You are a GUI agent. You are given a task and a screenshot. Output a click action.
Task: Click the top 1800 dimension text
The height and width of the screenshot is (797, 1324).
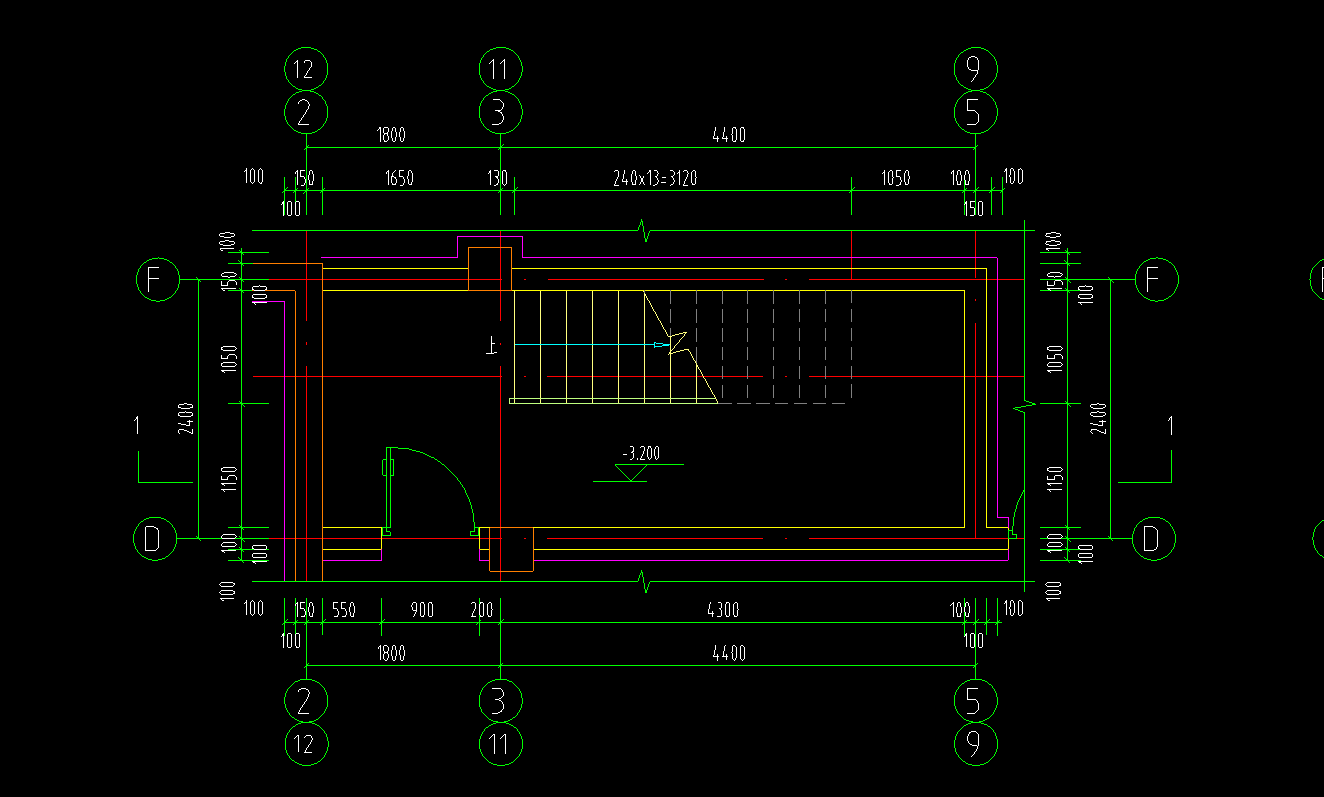point(390,135)
